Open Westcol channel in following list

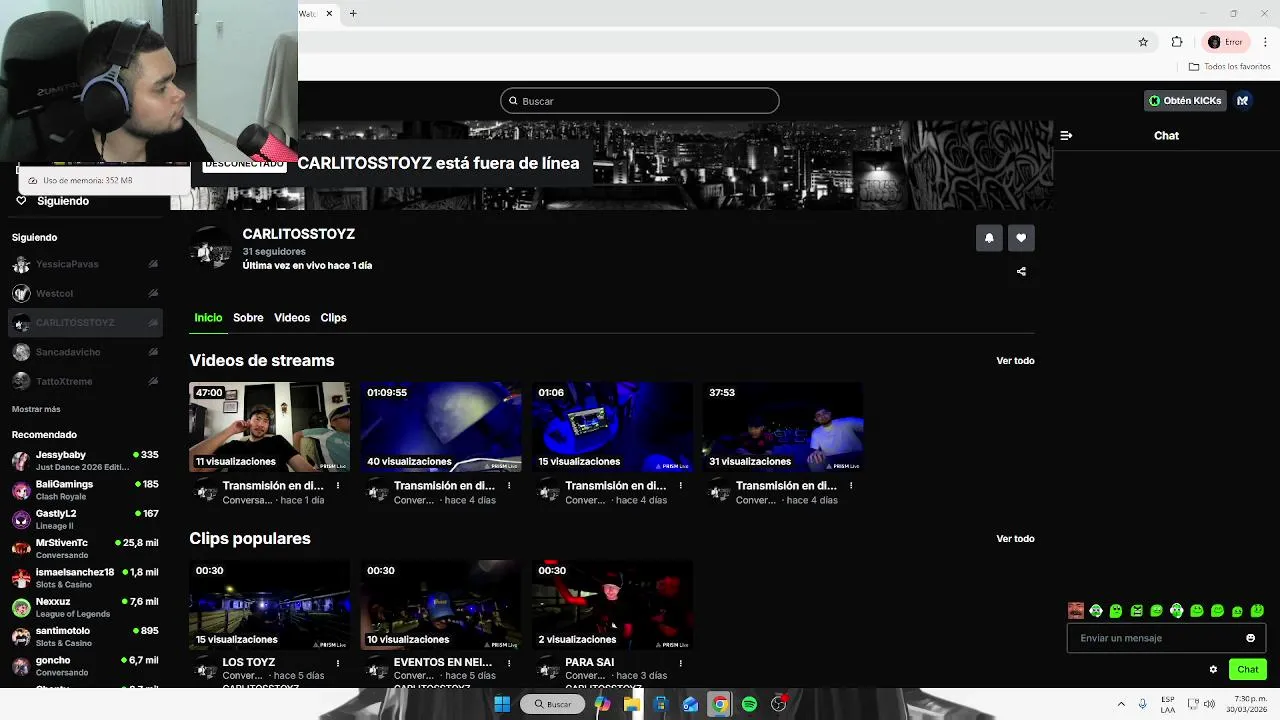pos(85,294)
